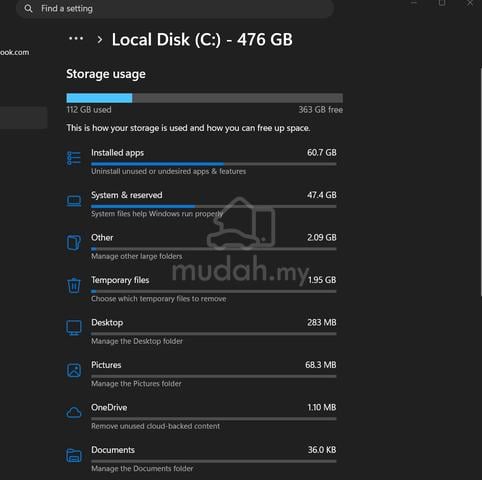Click the main storage usage bar
Viewport: 482px width, 480px height.
click(x=204, y=98)
